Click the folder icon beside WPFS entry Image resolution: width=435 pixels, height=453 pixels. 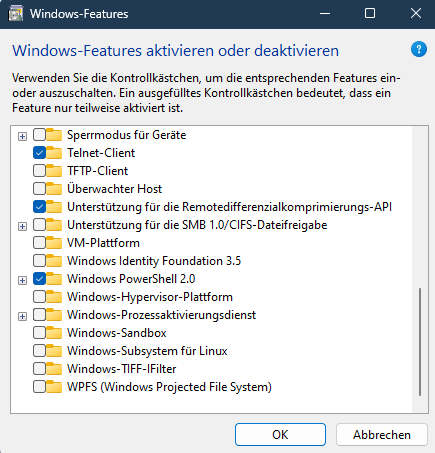(x=54, y=387)
